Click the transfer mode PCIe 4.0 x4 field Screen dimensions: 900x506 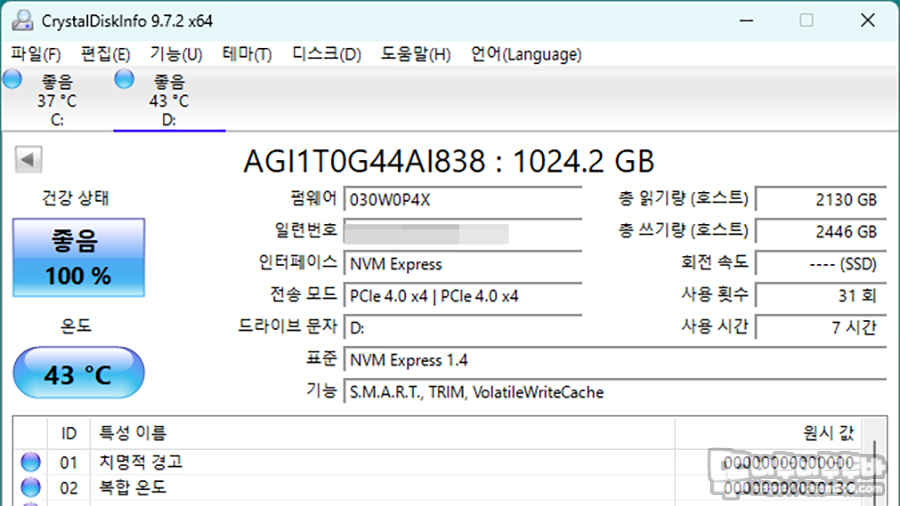coord(463,296)
